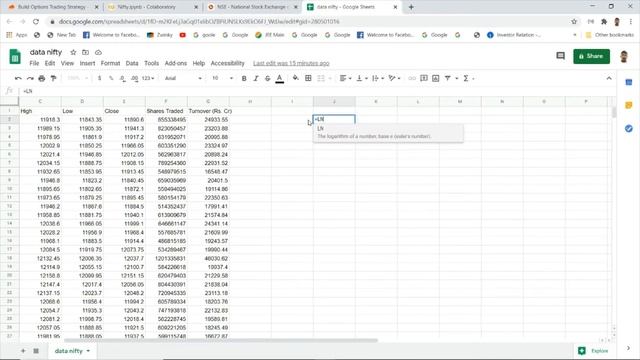Click the Insert comment icon
Viewport: 640px width, 360px height.
424,78
